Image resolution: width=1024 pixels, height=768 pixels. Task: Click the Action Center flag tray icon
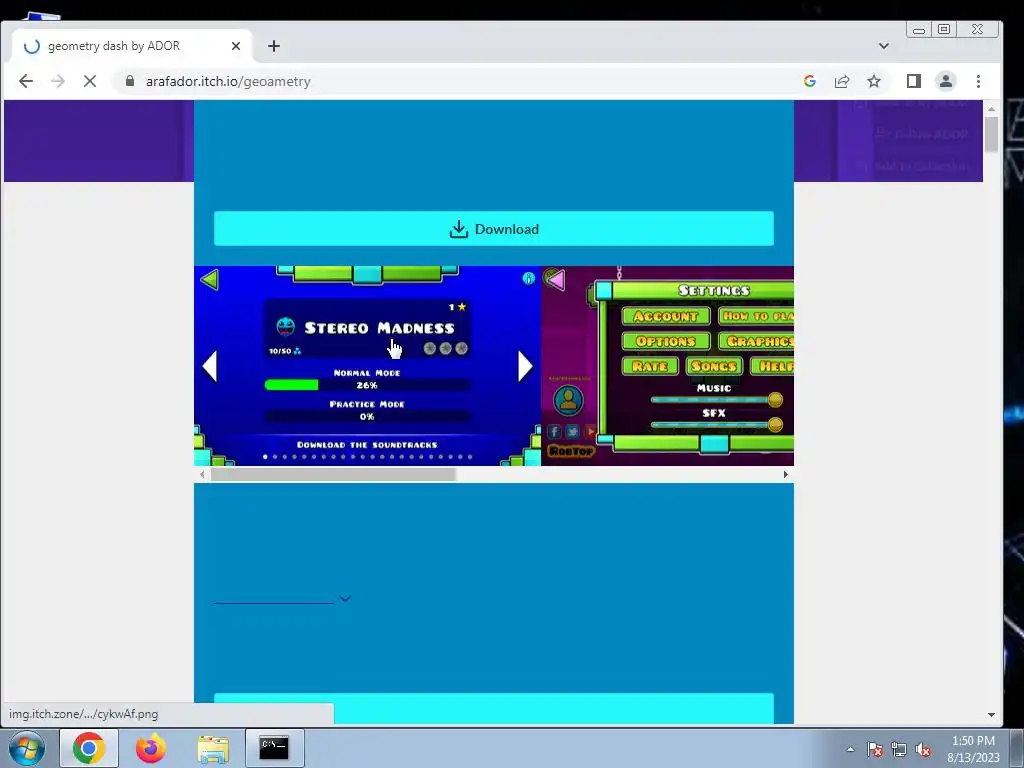click(x=875, y=750)
